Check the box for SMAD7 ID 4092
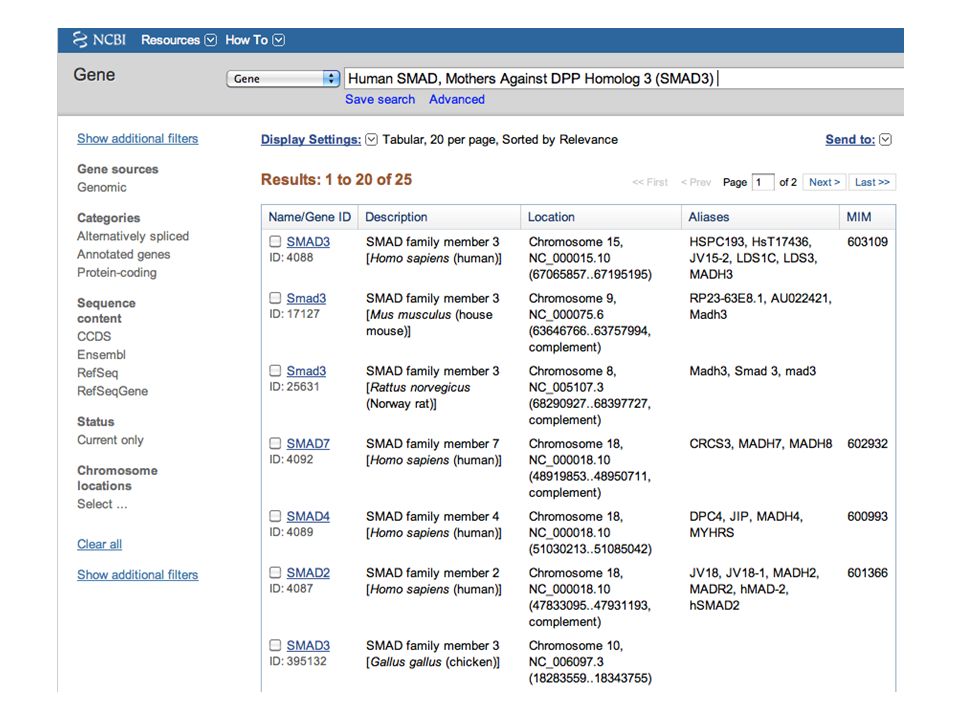 click(276, 443)
